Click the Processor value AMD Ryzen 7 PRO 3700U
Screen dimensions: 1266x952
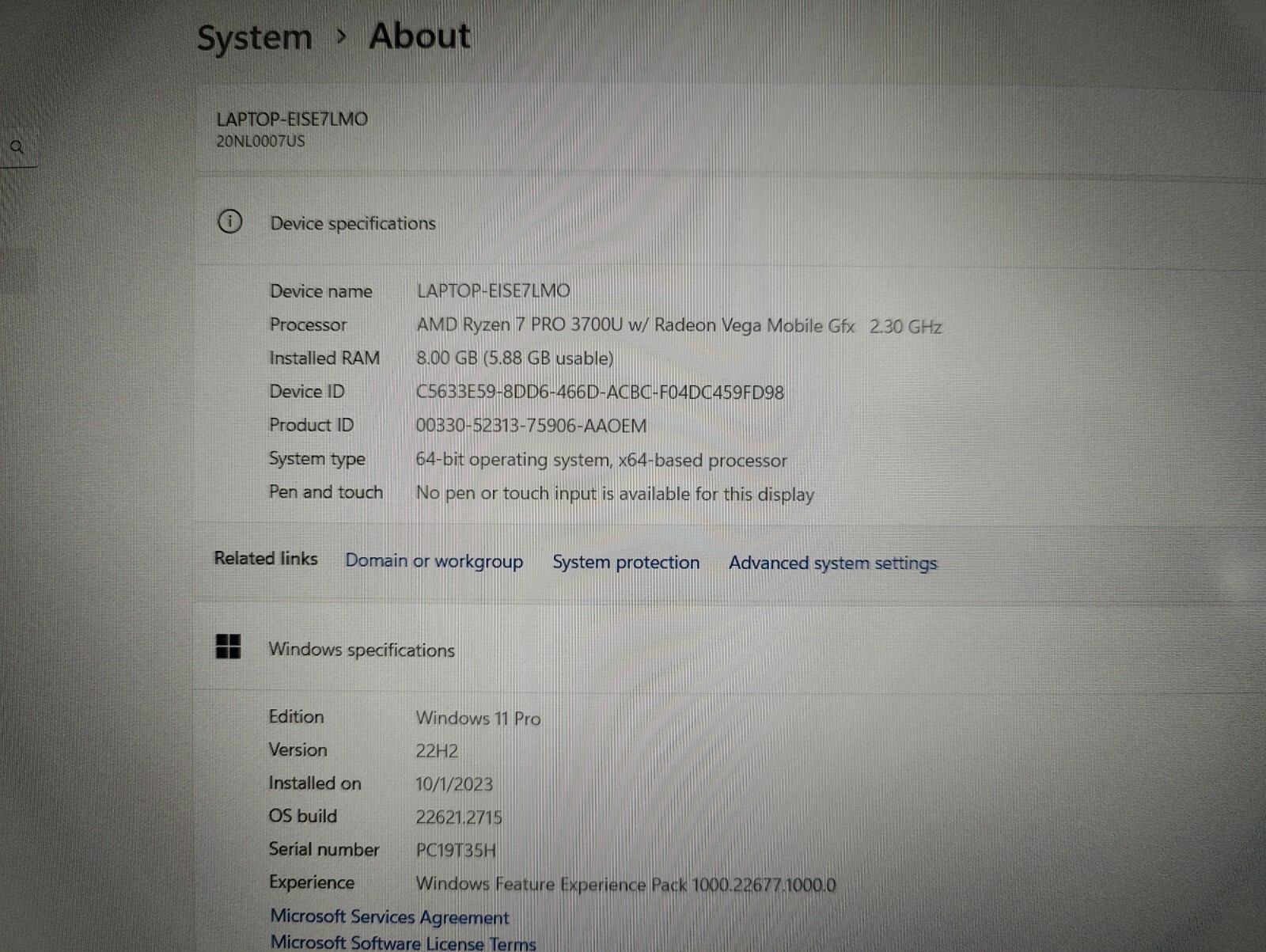tap(679, 325)
